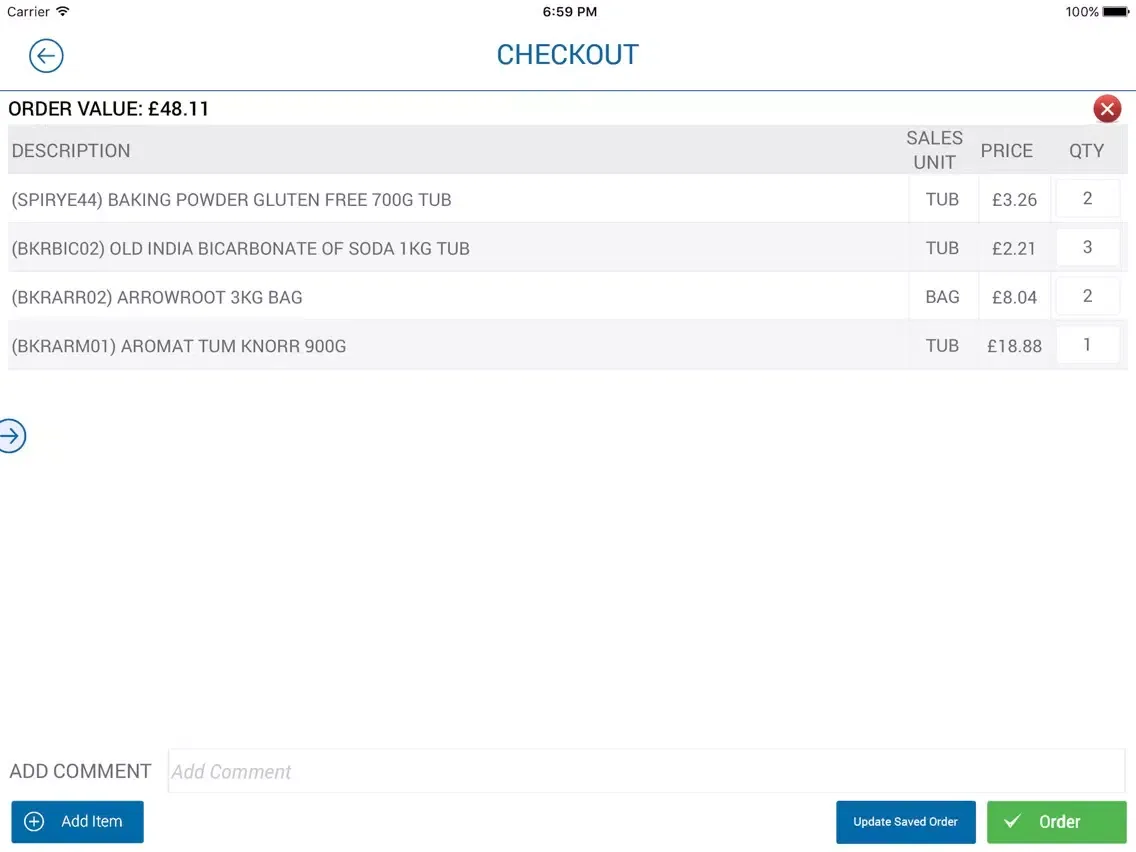Image resolution: width=1136 pixels, height=852 pixels.
Task: Click the £3.26 price cell
Action: tap(1014, 199)
